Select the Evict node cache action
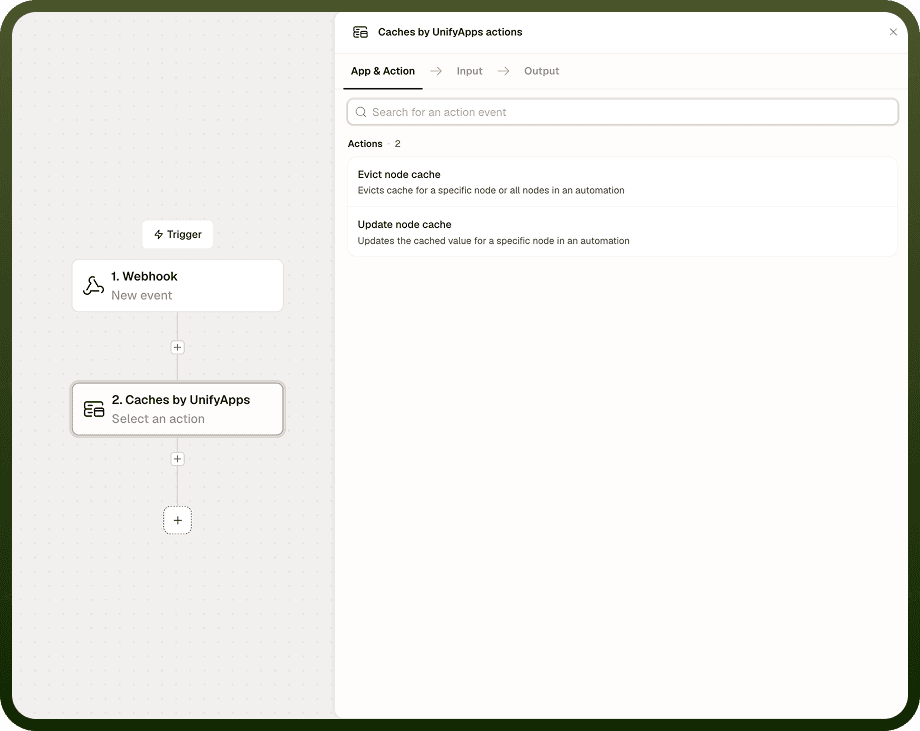 pos(623,182)
